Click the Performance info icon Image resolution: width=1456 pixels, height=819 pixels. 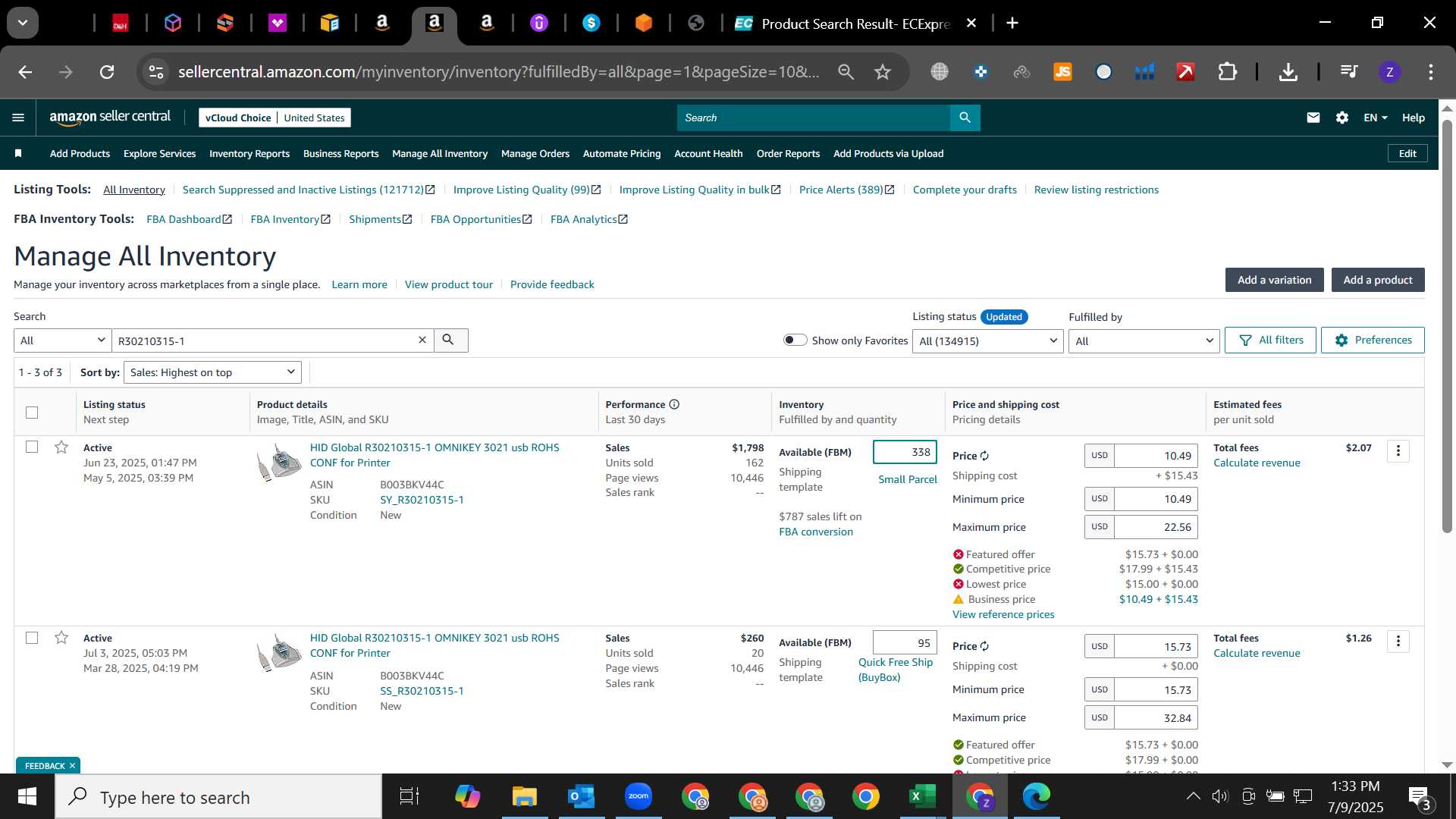point(674,404)
